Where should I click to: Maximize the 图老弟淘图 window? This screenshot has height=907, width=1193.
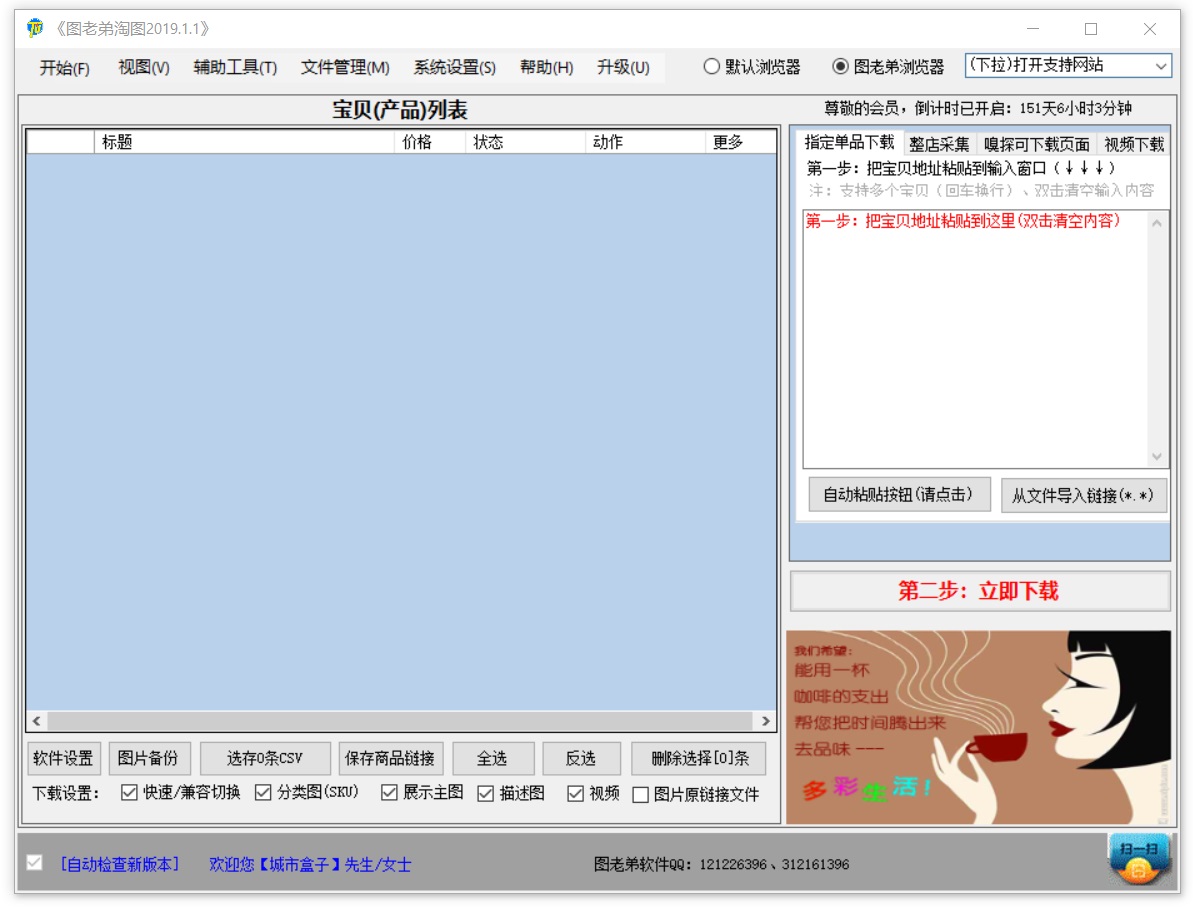click(x=1091, y=29)
